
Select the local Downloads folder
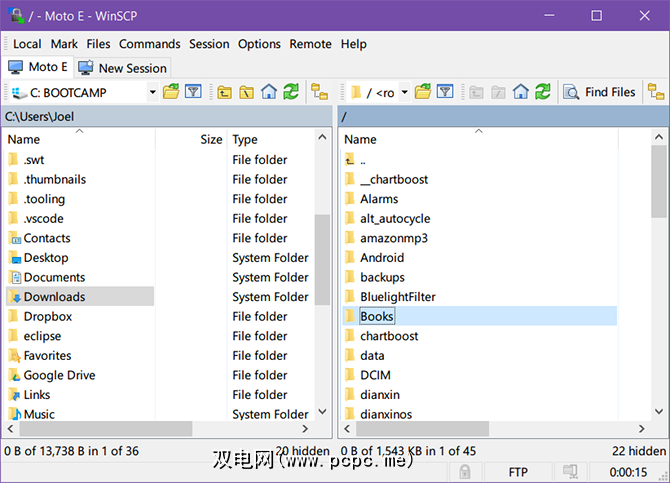(80, 297)
